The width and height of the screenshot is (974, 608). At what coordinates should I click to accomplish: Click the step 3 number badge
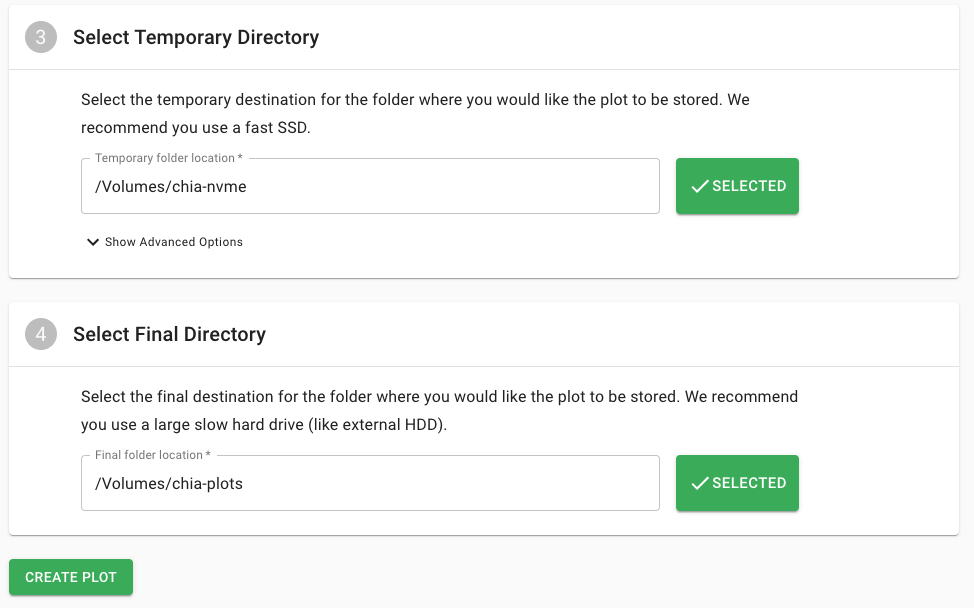(41, 38)
